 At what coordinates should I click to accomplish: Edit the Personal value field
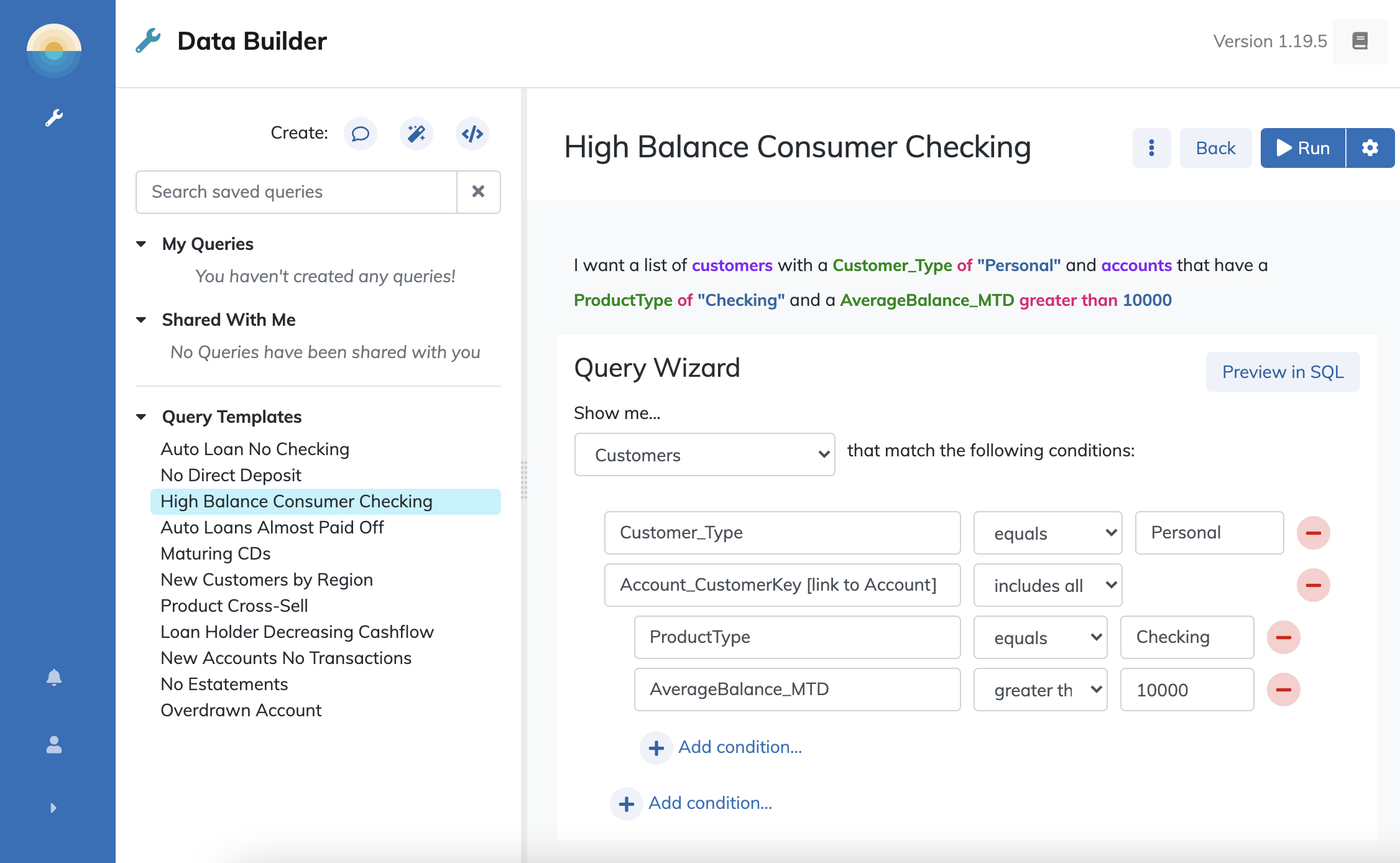[x=1210, y=533]
